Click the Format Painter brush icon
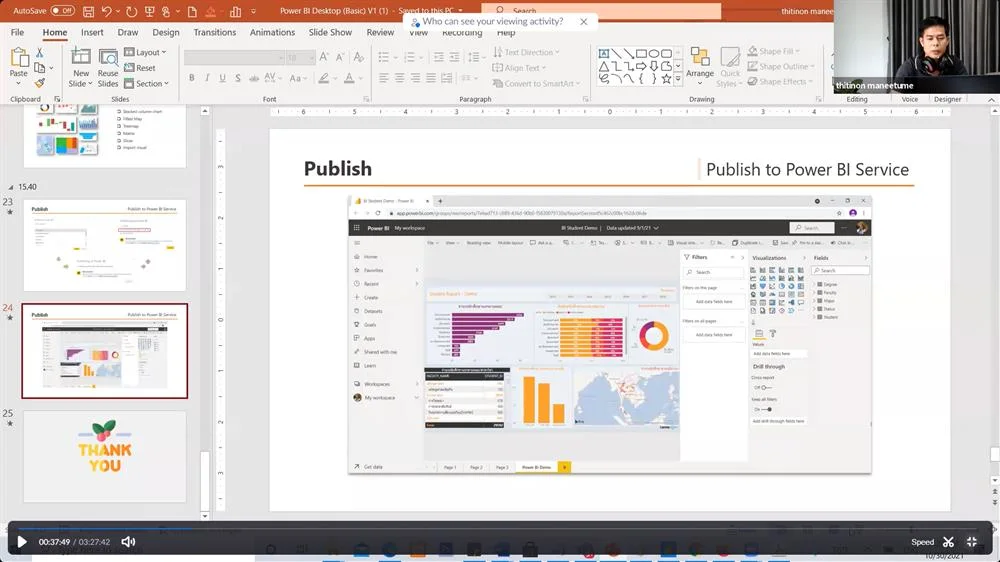 [40, 83]
